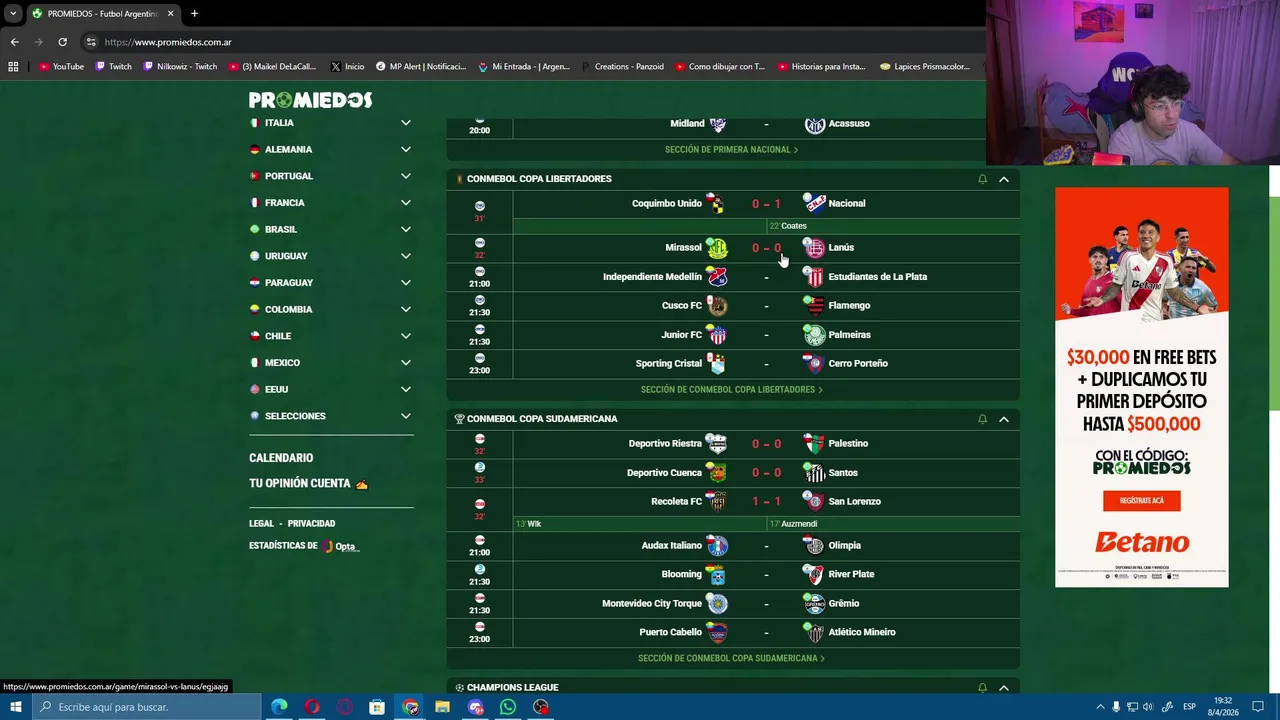The width and height of the screenshot is (1280, 720).
Task: Expand the COLOMBIA league menu
Action: click(x=405, y=309)
